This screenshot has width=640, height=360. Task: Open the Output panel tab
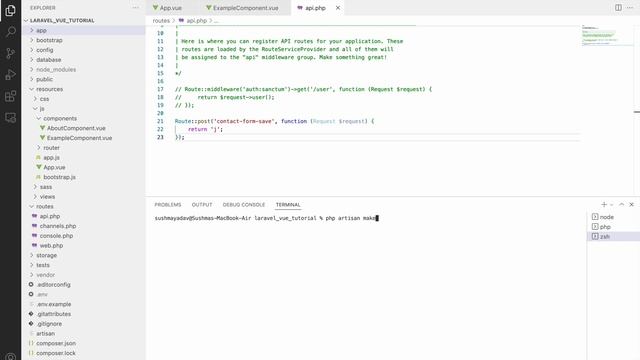[202, 204]
